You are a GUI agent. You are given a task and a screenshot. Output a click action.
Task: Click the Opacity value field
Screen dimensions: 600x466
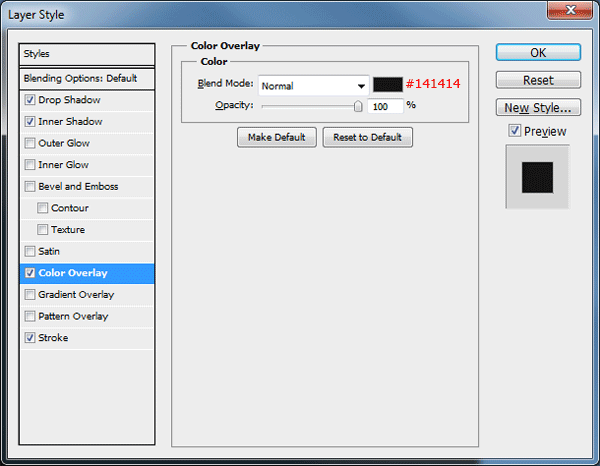(385, 106)
